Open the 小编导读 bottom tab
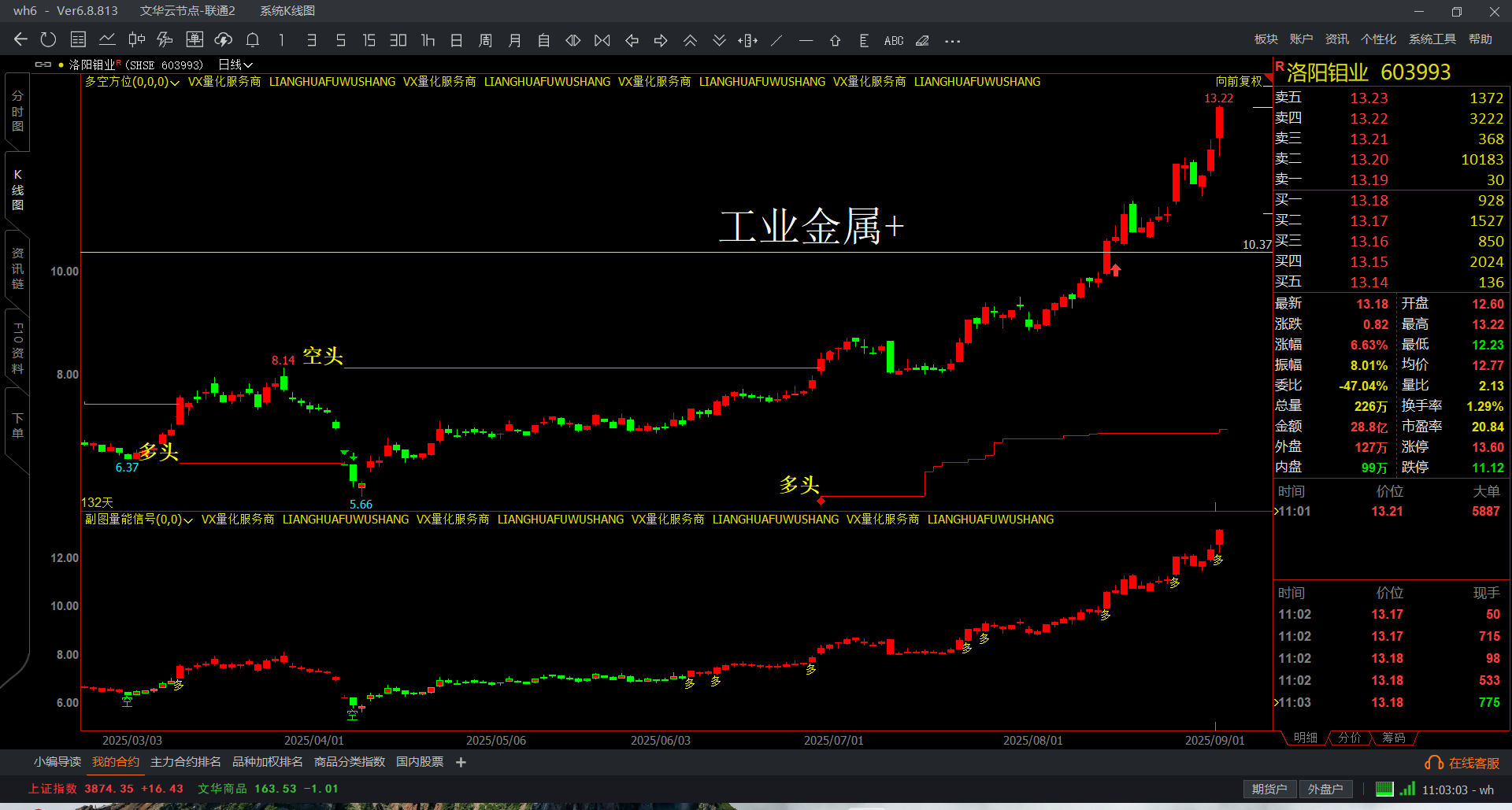 pos(57,762)
